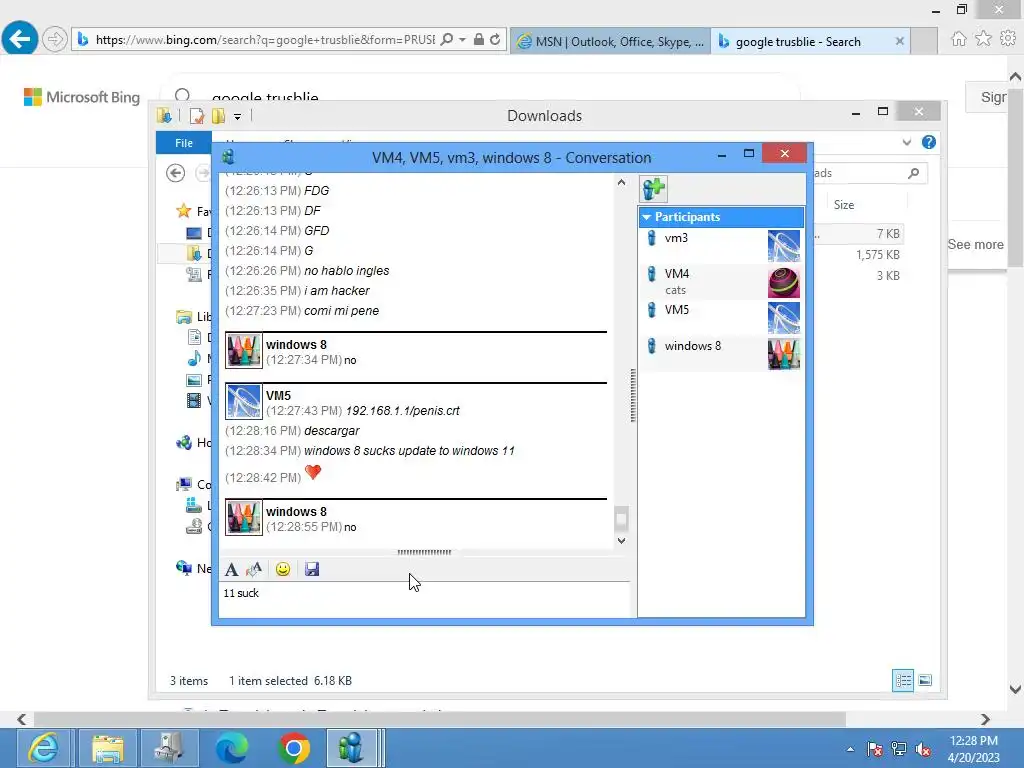Click the Computer icon in navigation pane

(x=184, y=485)
